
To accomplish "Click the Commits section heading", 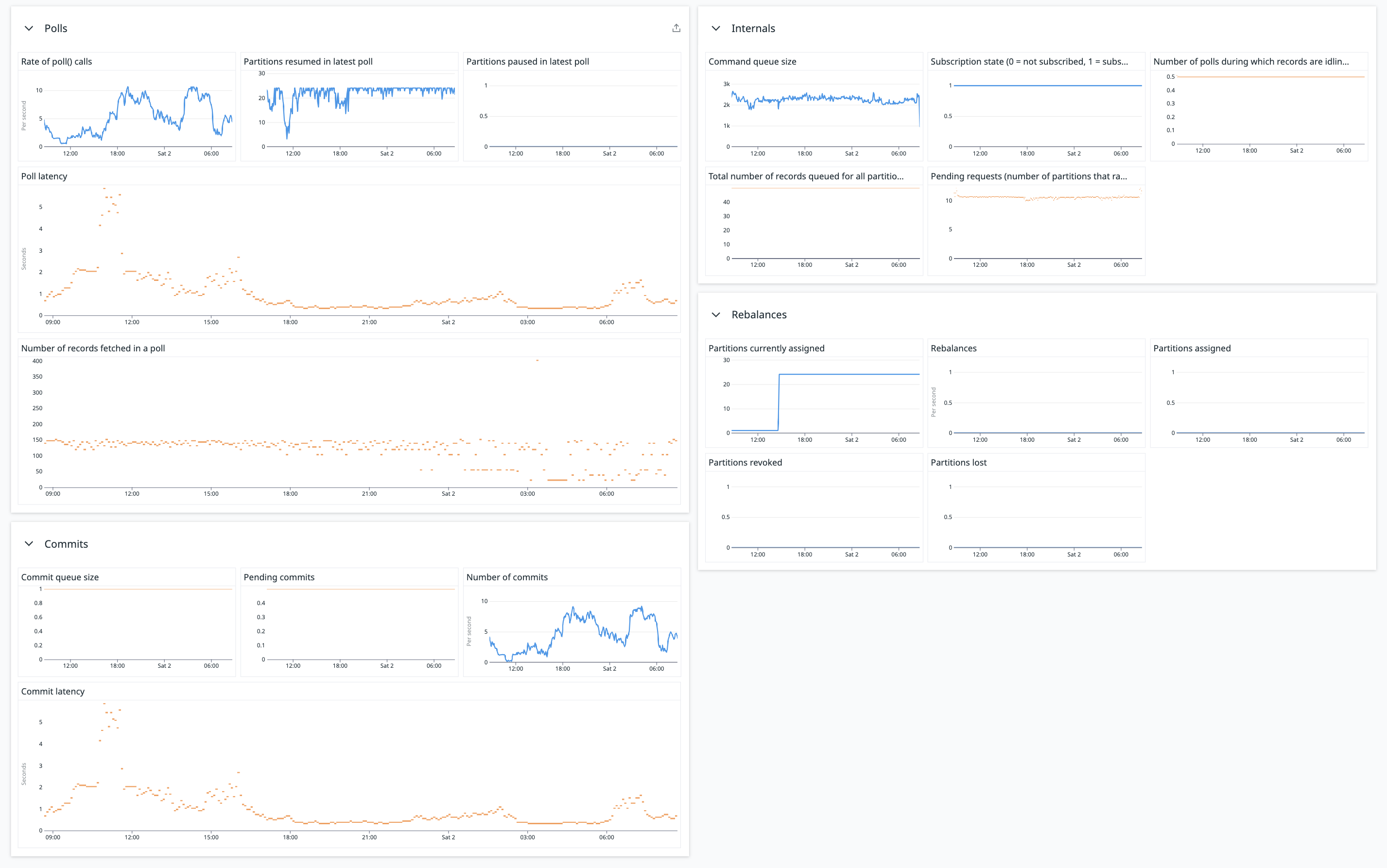I will click(x=66, y=544).
